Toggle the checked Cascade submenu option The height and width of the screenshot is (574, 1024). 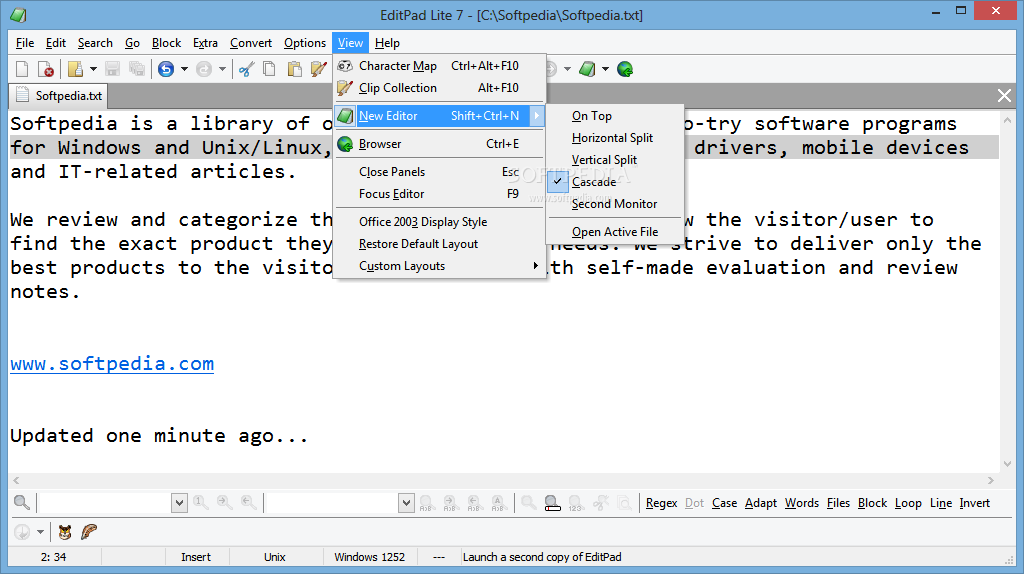coord(615,182)
